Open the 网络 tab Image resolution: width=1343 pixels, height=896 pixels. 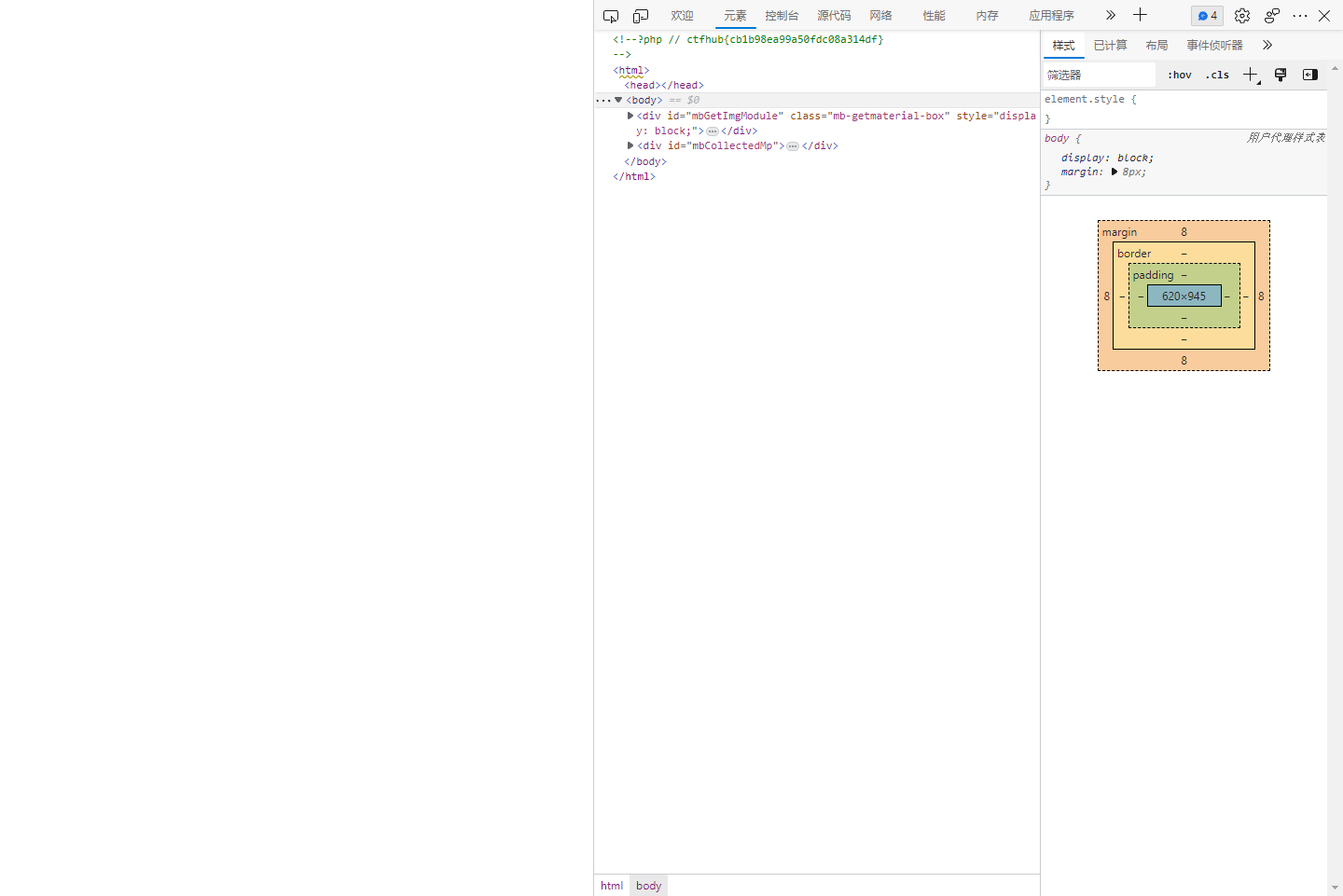880,16
